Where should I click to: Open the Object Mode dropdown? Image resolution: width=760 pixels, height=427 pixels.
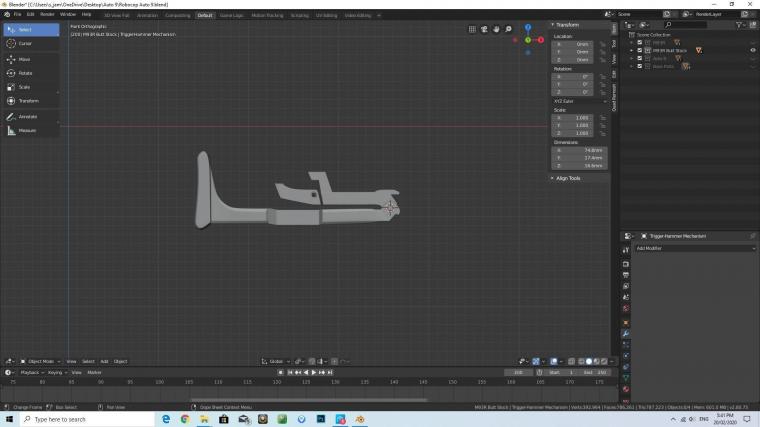pos(40,362)
